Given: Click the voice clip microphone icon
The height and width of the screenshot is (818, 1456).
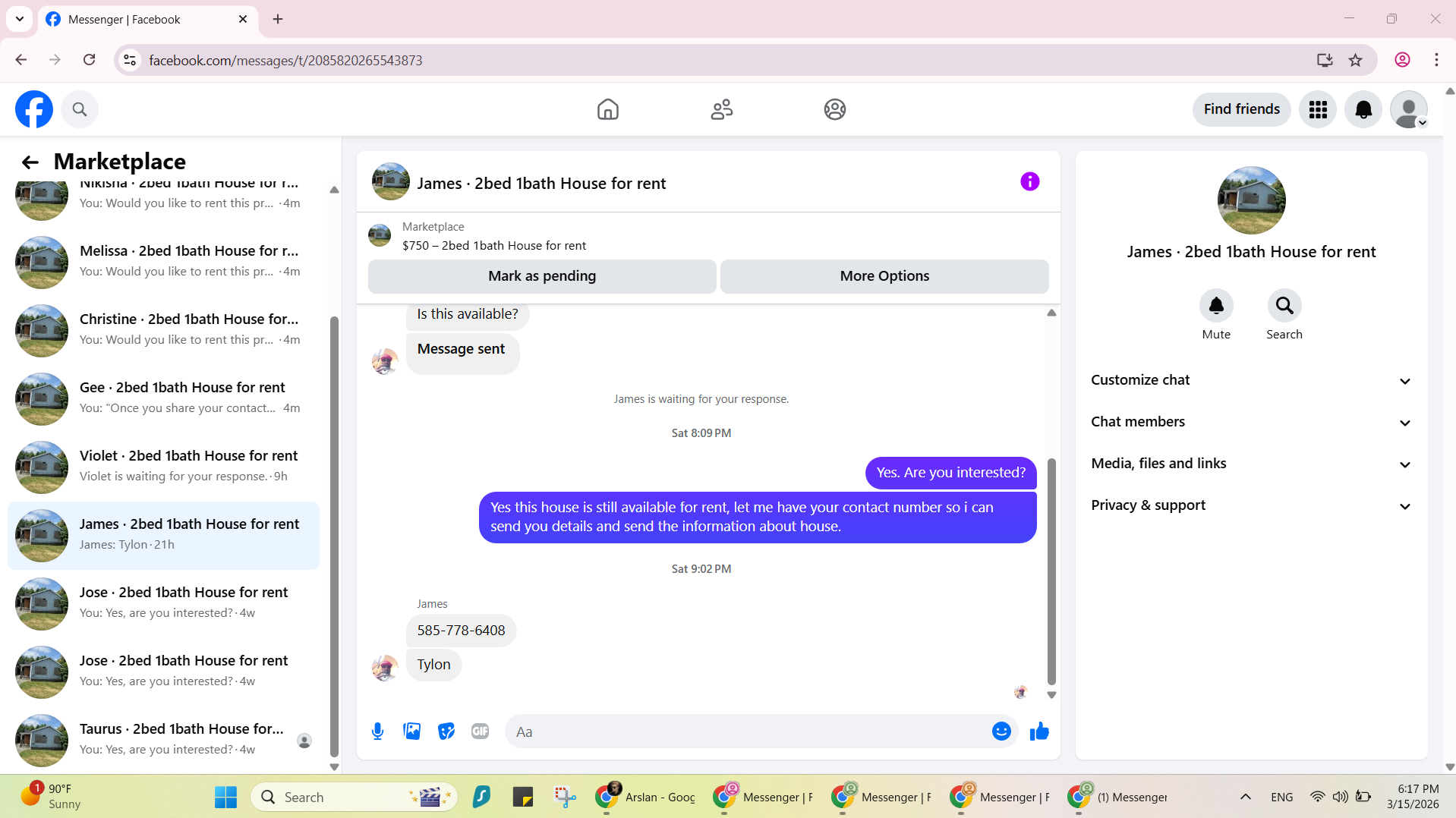Looking at the screenshot, I should click(377, 731).
